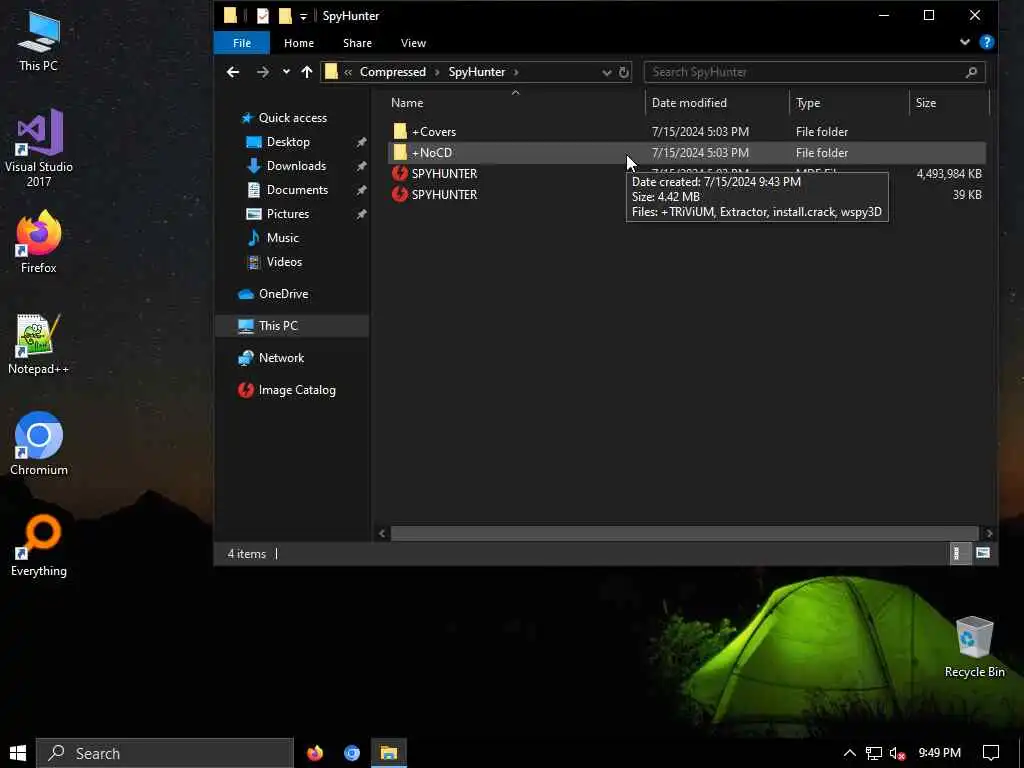1024x768 pixels.
Task: Open Action Center notifications icon
Action: 991,753
